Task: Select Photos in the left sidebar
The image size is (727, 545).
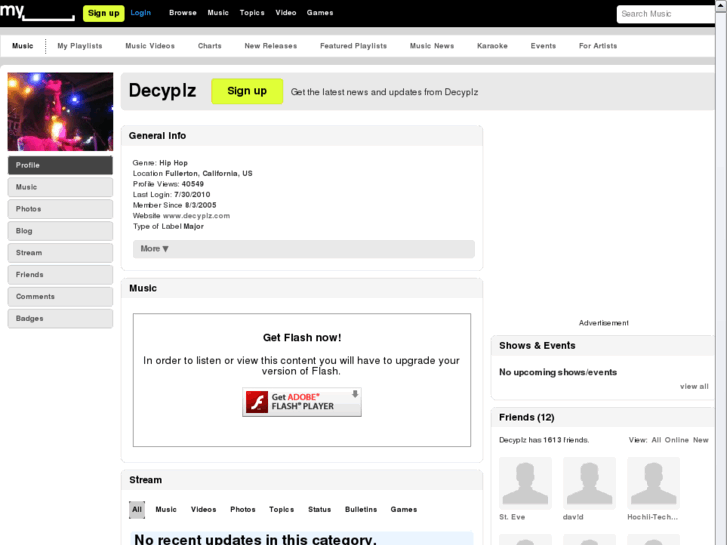Action: pos(60,209)
